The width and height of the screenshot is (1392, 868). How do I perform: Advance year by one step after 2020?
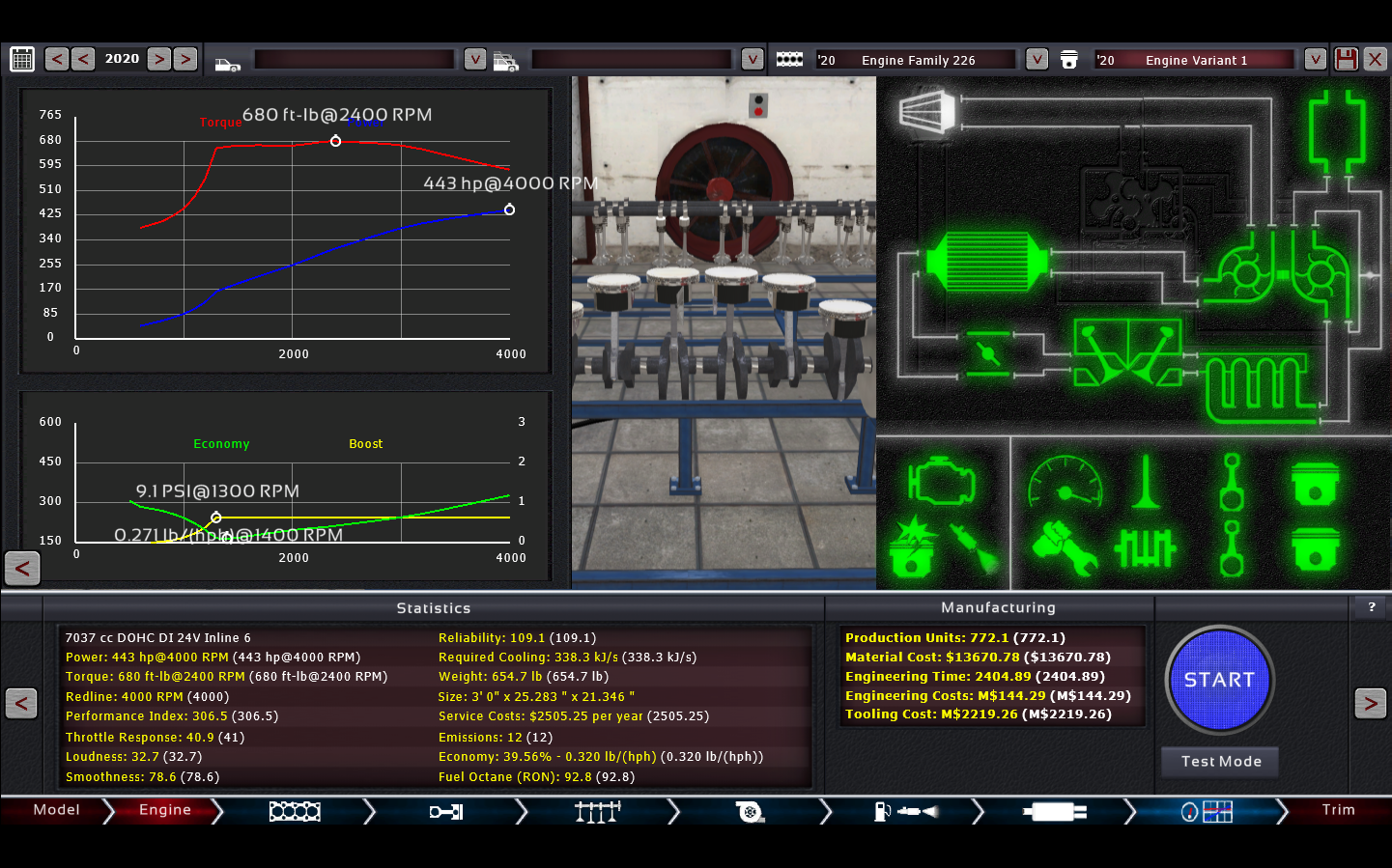click(x=159, y=59)
